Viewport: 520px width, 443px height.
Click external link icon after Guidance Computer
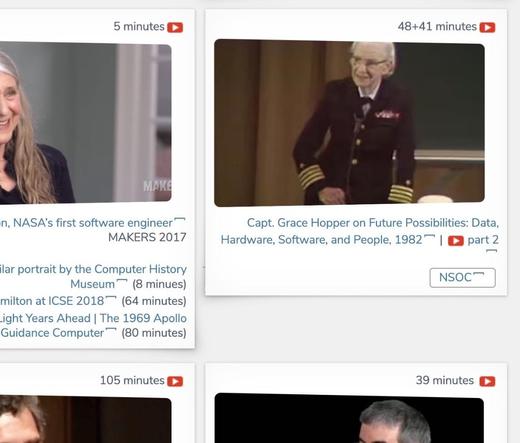pyautogui.click(x=111, y=330)
